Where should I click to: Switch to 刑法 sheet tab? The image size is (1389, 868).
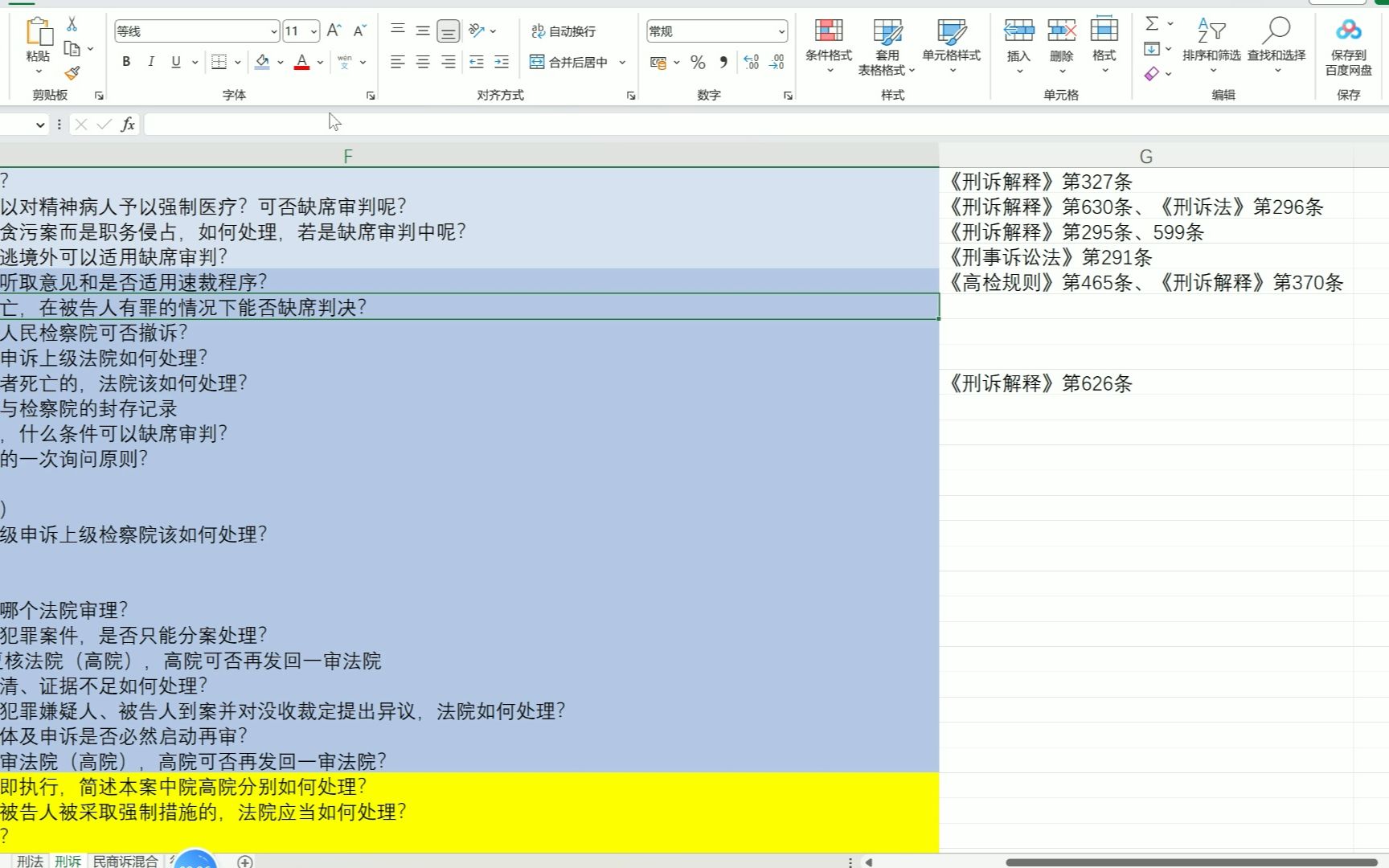pos(30,861)
